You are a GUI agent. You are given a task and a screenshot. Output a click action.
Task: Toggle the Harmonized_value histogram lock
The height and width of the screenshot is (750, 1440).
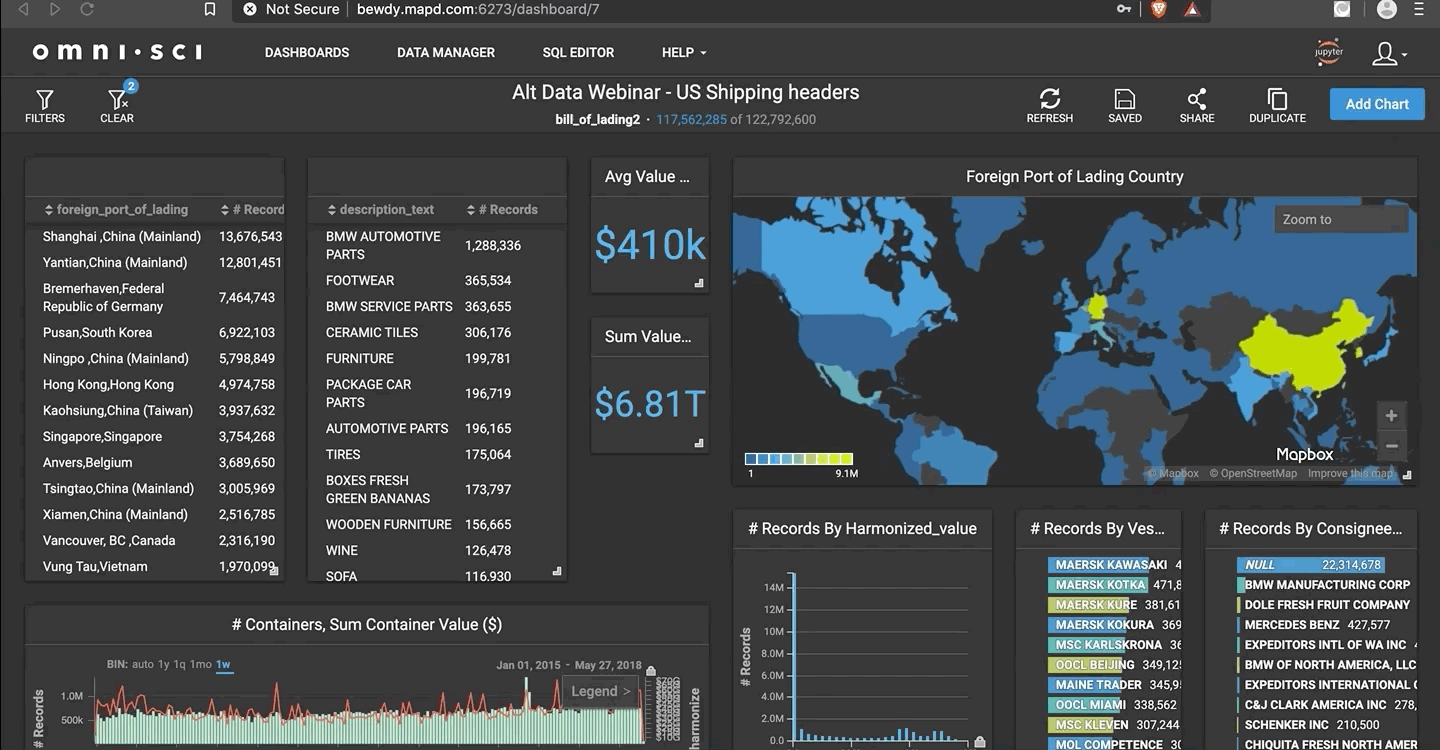tap(980, 741)
